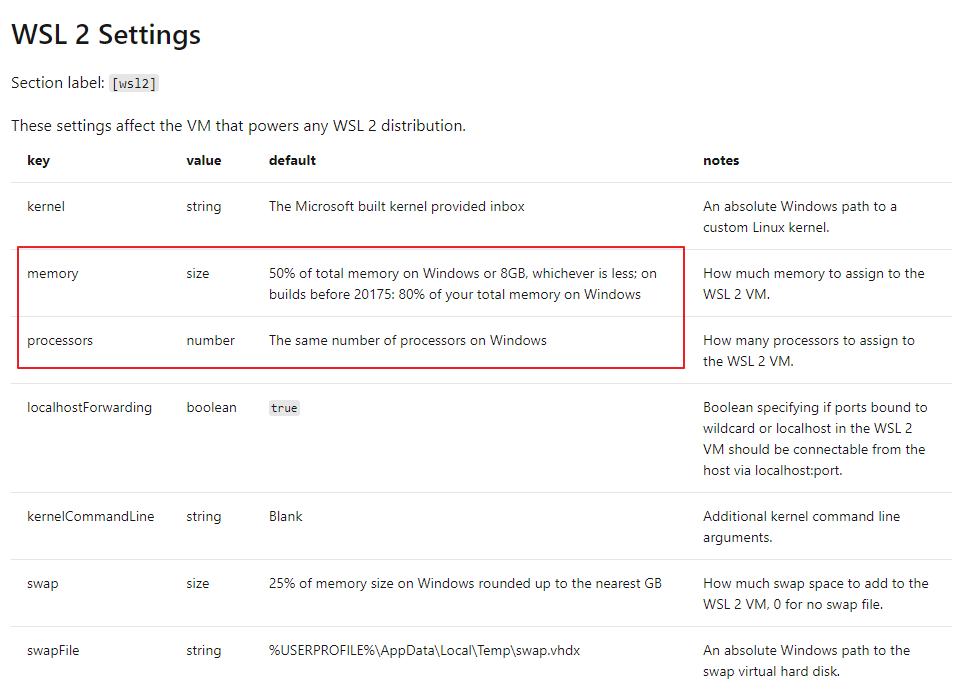
Task: Click the 'kernel' key cell
Action: (46, 206)
